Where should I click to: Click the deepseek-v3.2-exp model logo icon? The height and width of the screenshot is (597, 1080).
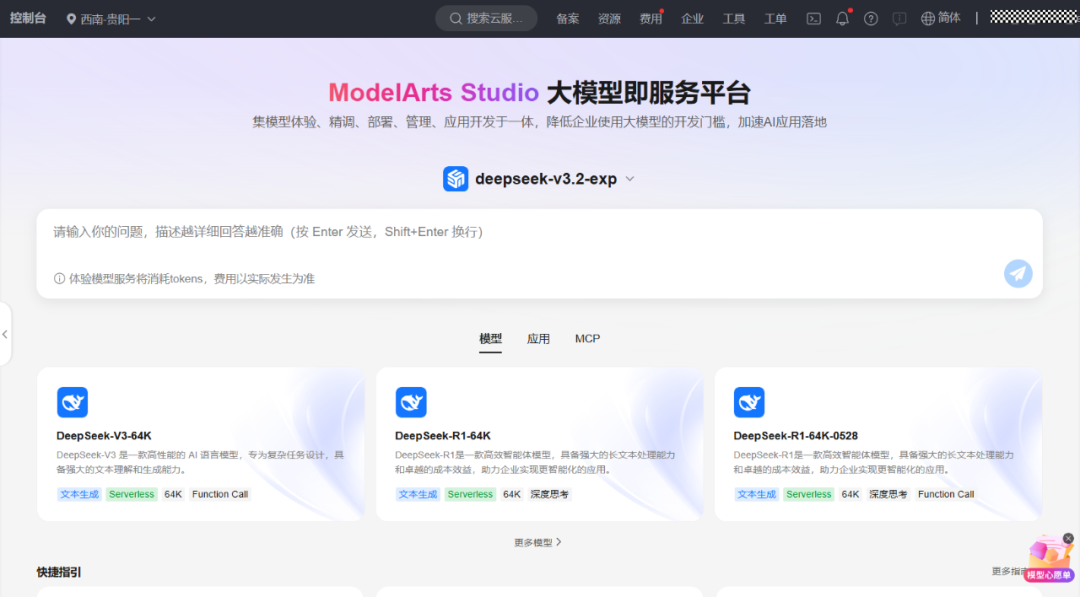pyautogui.click(x=455, y=179)
